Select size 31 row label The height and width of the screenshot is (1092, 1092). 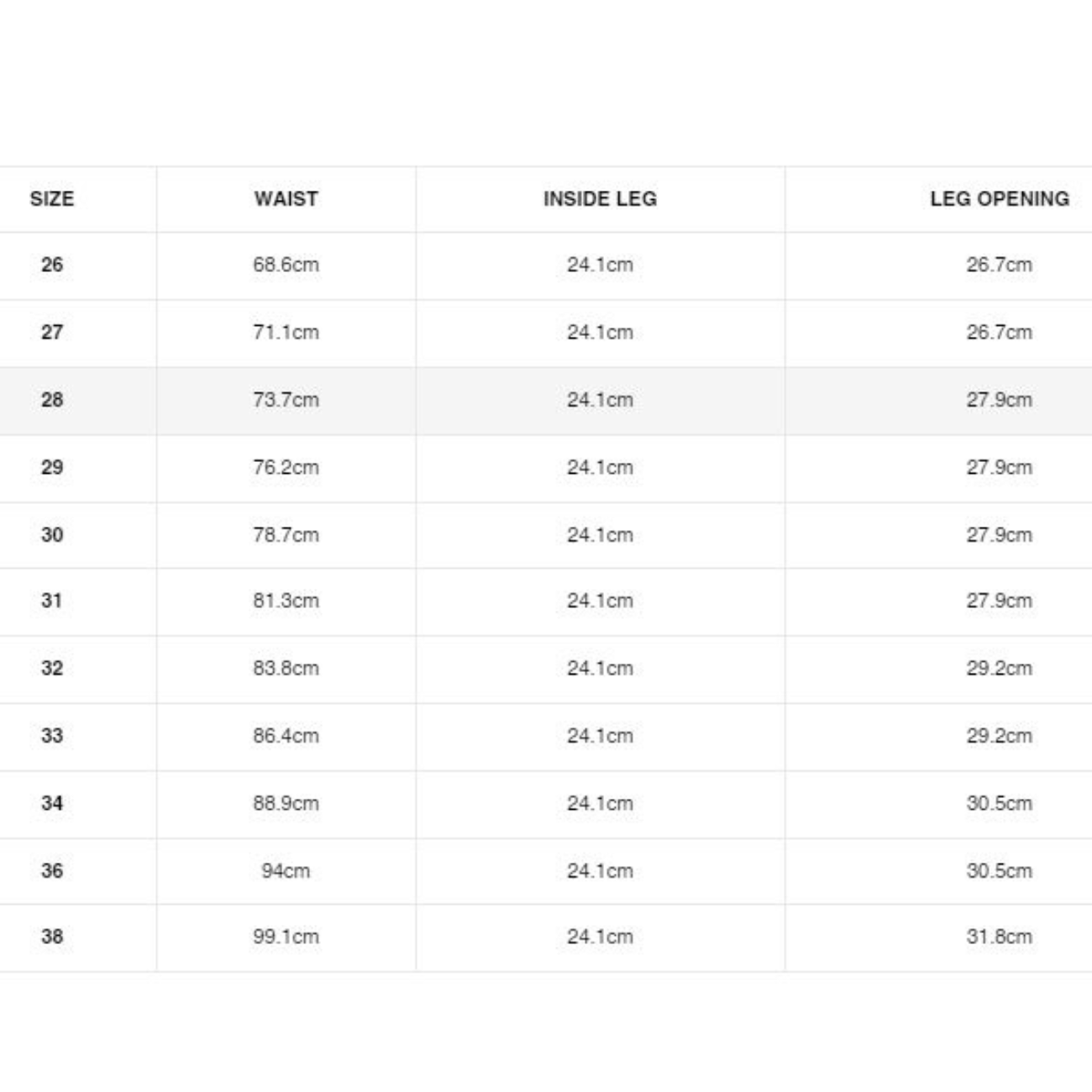tap(52, 601)
